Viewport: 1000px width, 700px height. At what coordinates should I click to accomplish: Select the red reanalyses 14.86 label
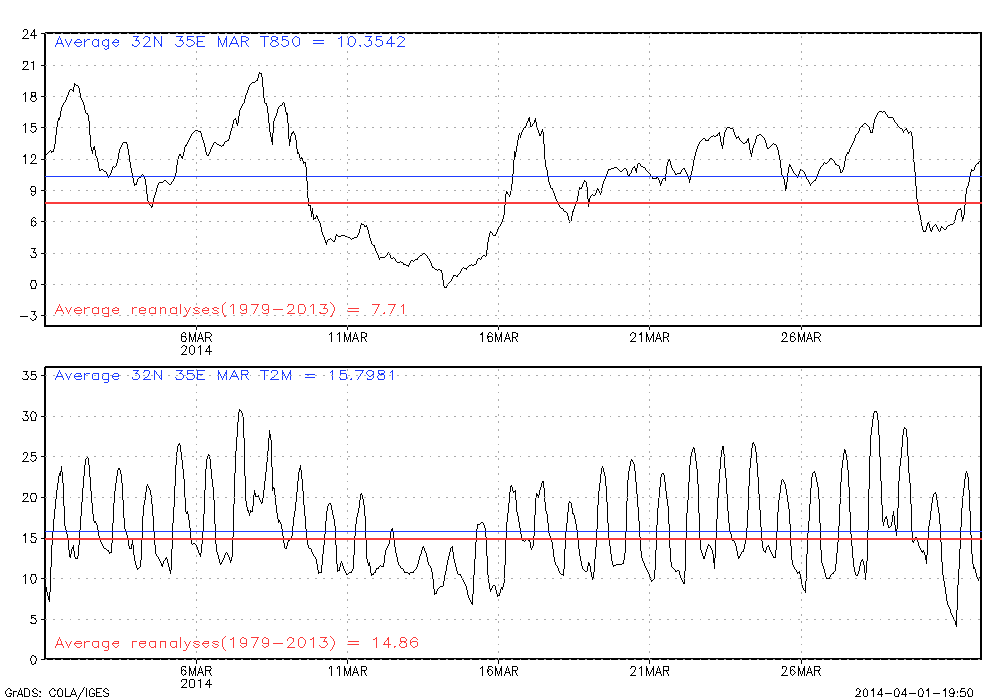pos(236,643)
